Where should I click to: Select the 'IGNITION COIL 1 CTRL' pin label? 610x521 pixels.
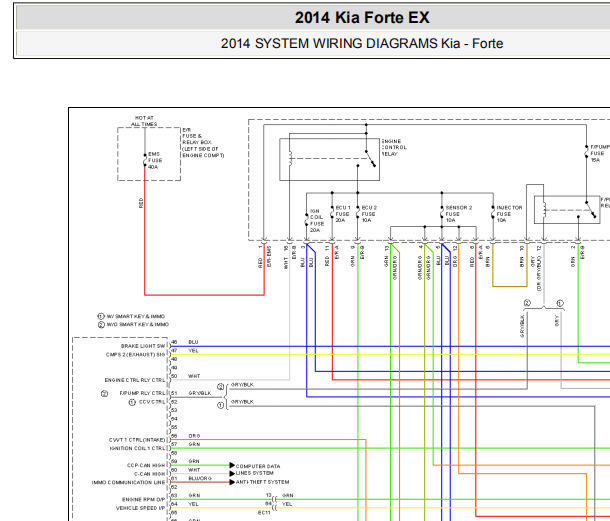pos(137,449)
